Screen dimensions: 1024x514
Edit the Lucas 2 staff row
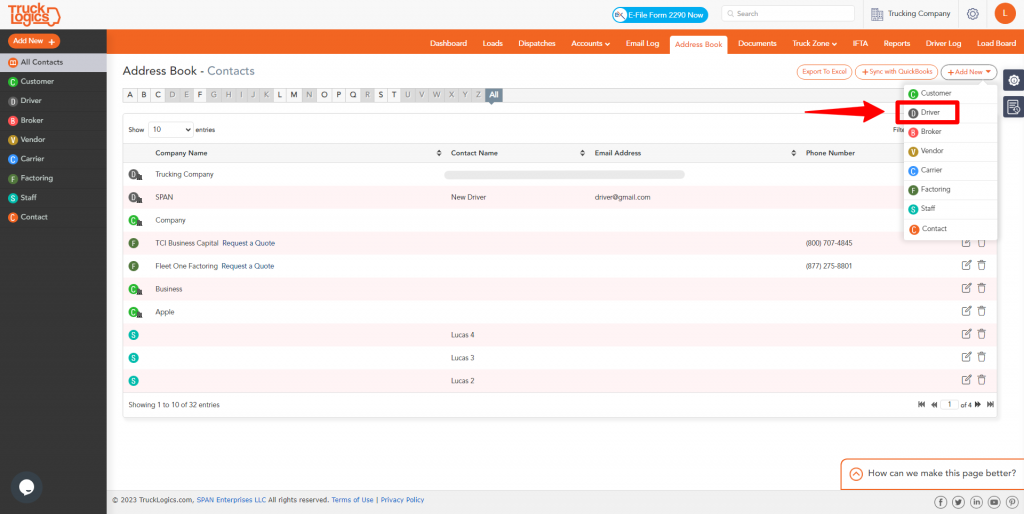click(x=967, y=379)
